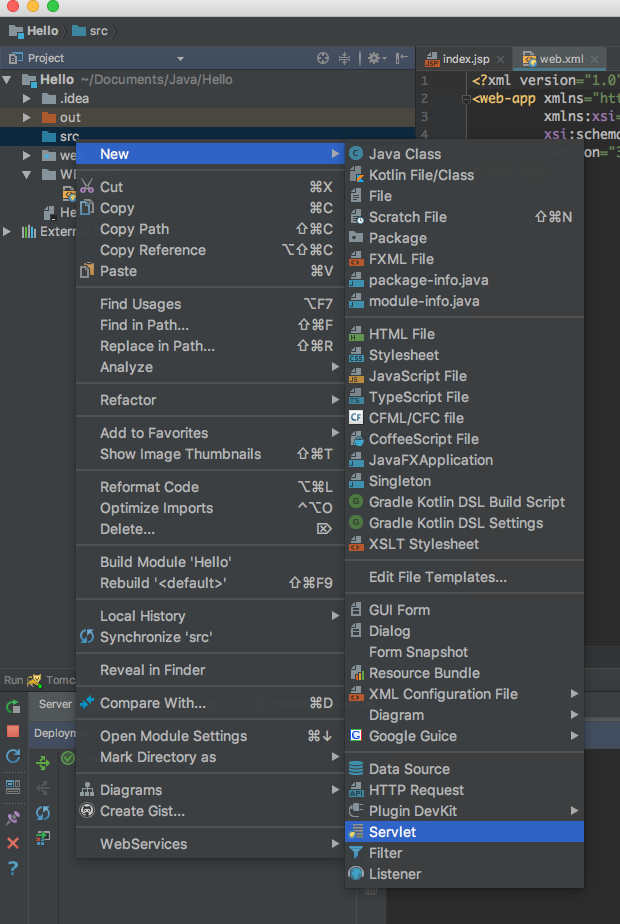This screenshot has height=924, width=620.
Task: Collapse the Hello project root node
Action: pos(7,80)
